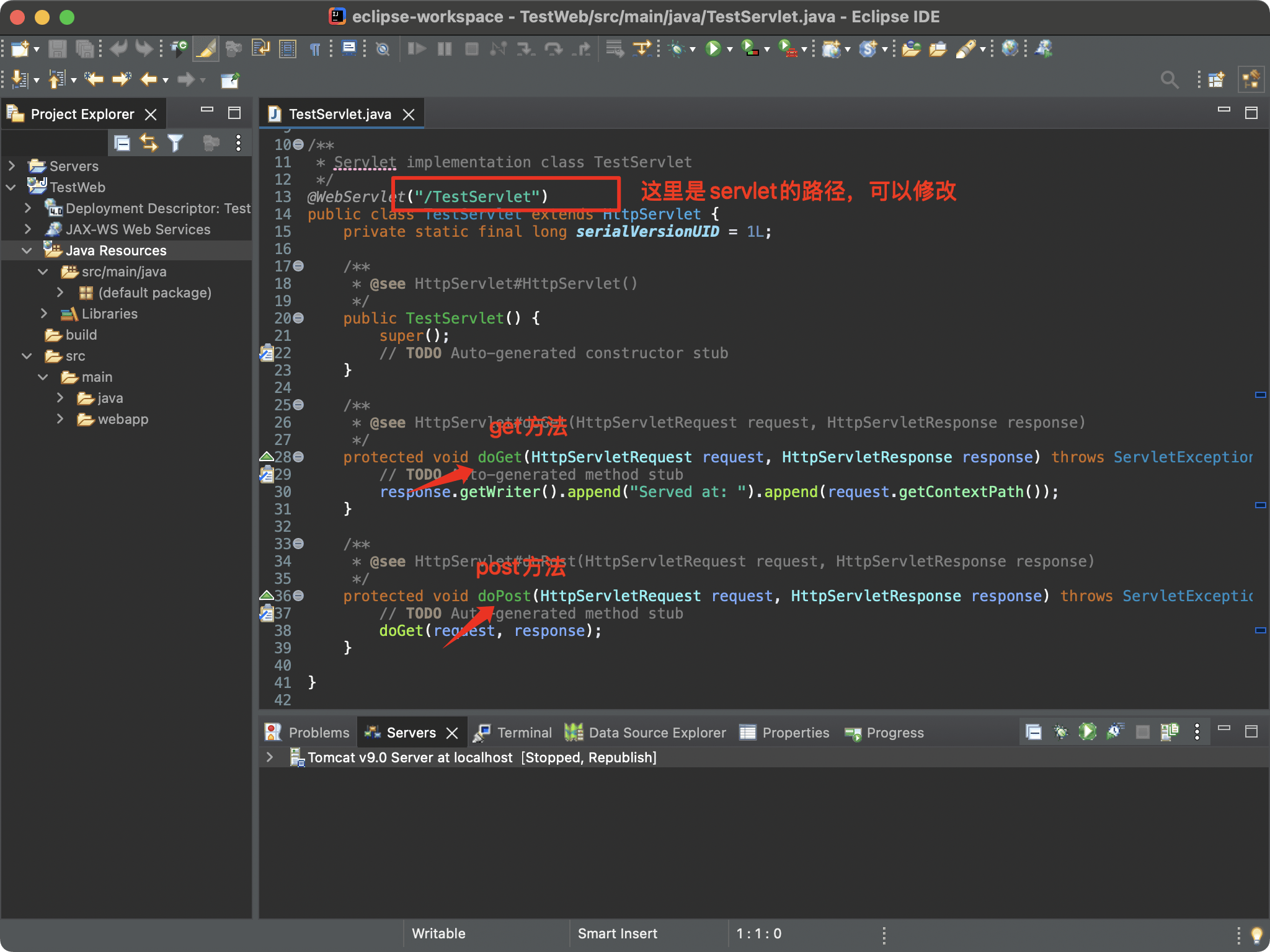
Task: Click Previous Annotation up-arrow icon
Action: 57,79
